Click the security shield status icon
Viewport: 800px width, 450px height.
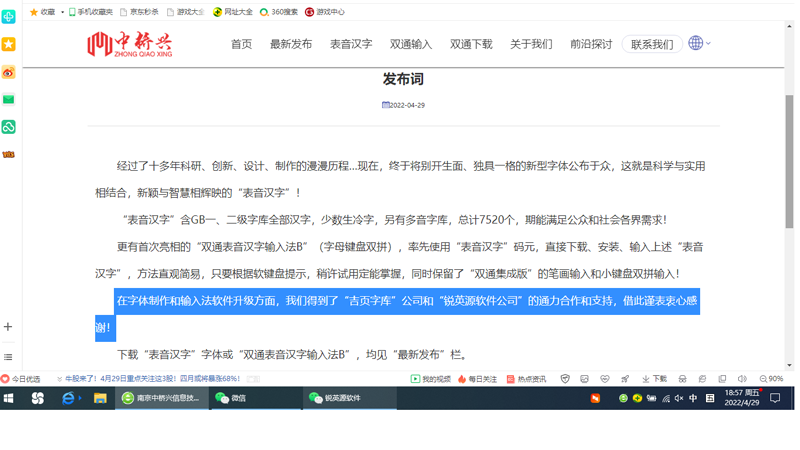click(x=565, y=379)
